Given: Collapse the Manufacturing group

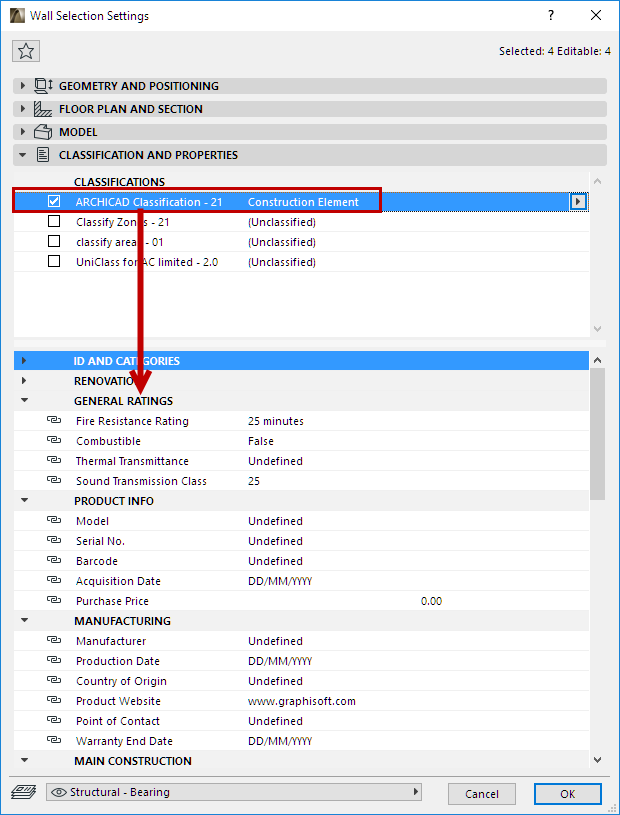Looking at the screenshot, I should pyautogui.click(x=24, y=621).
